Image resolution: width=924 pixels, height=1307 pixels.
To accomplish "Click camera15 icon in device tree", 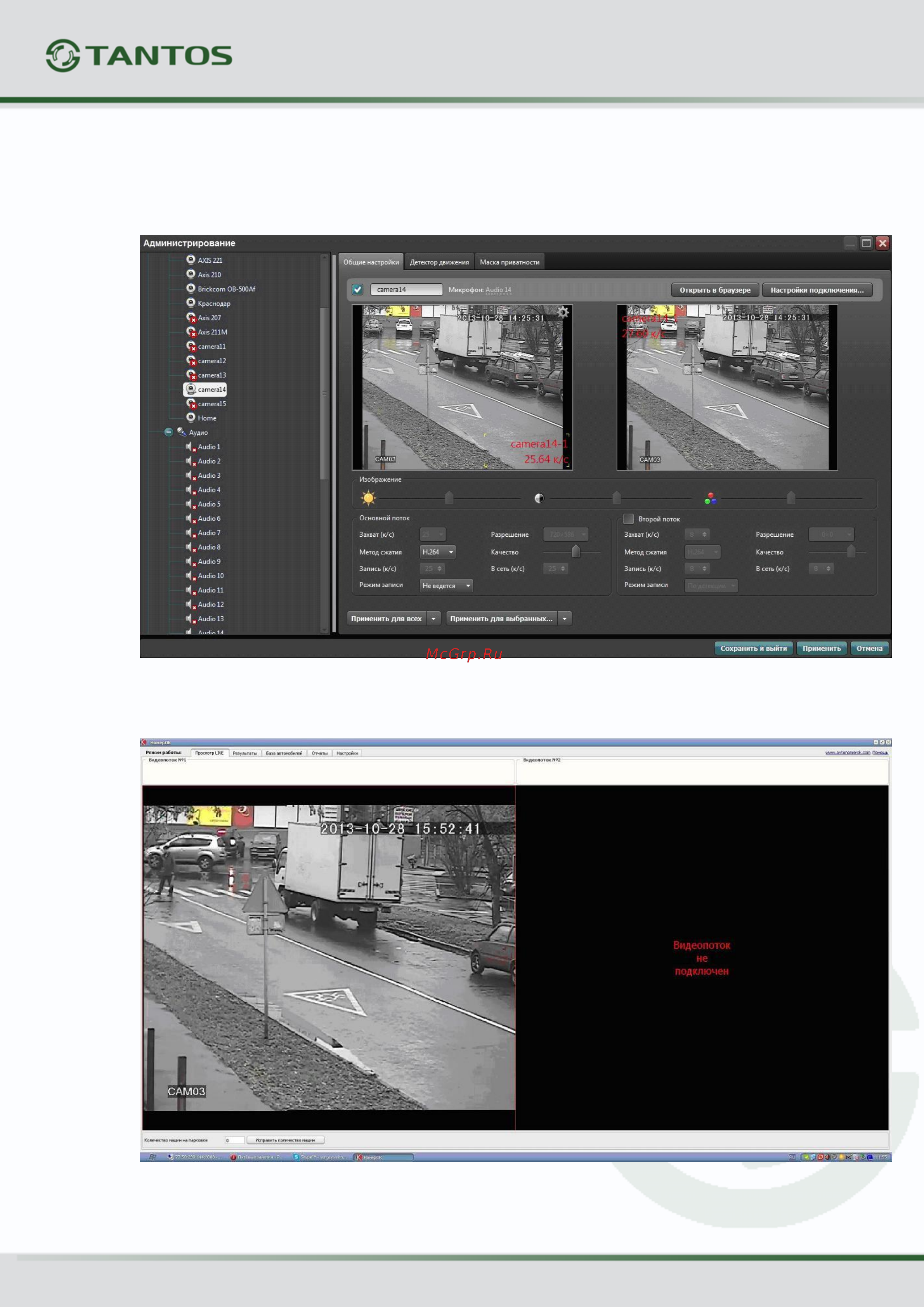I will (x=191, y=403).
